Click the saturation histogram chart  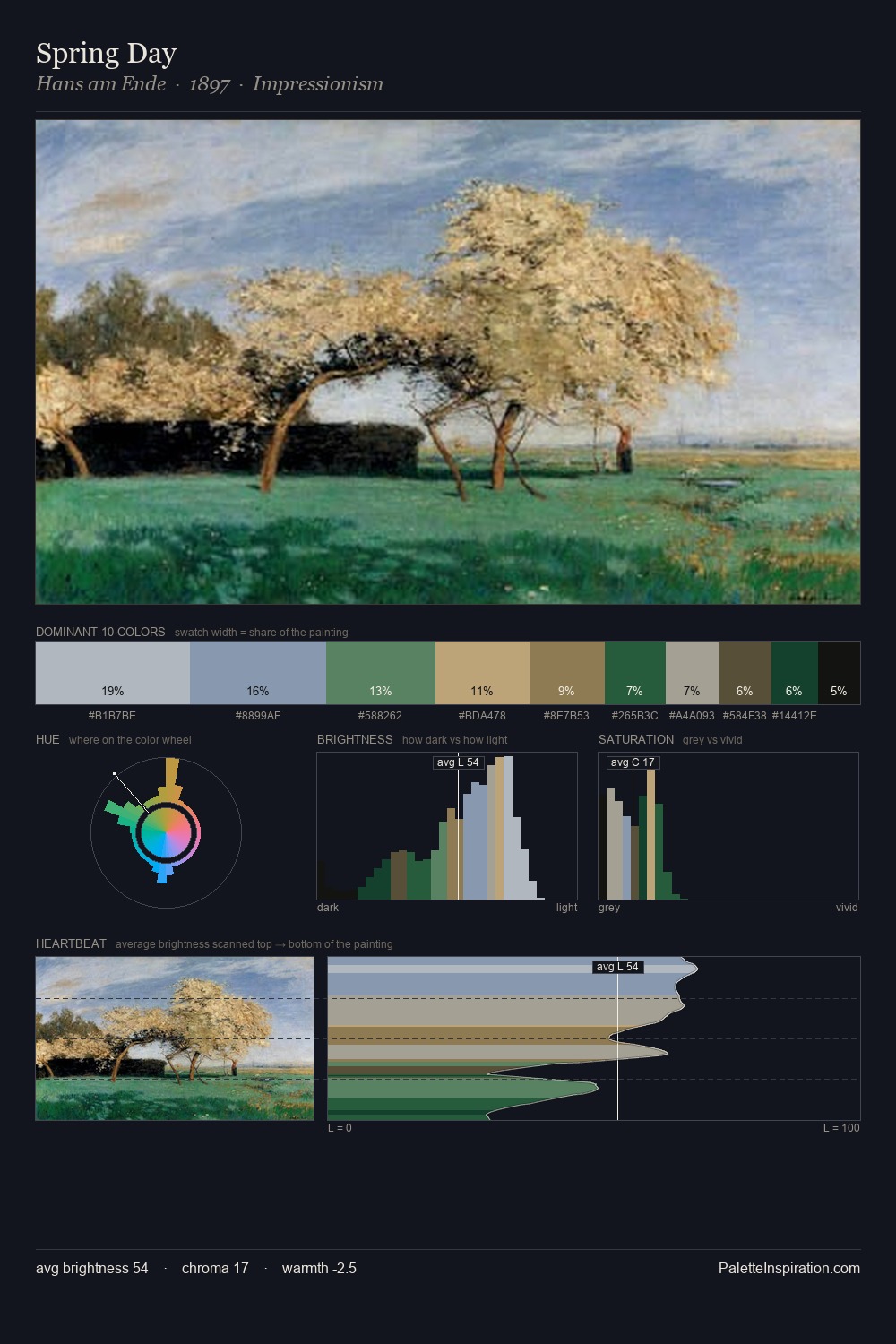point(728,826)
